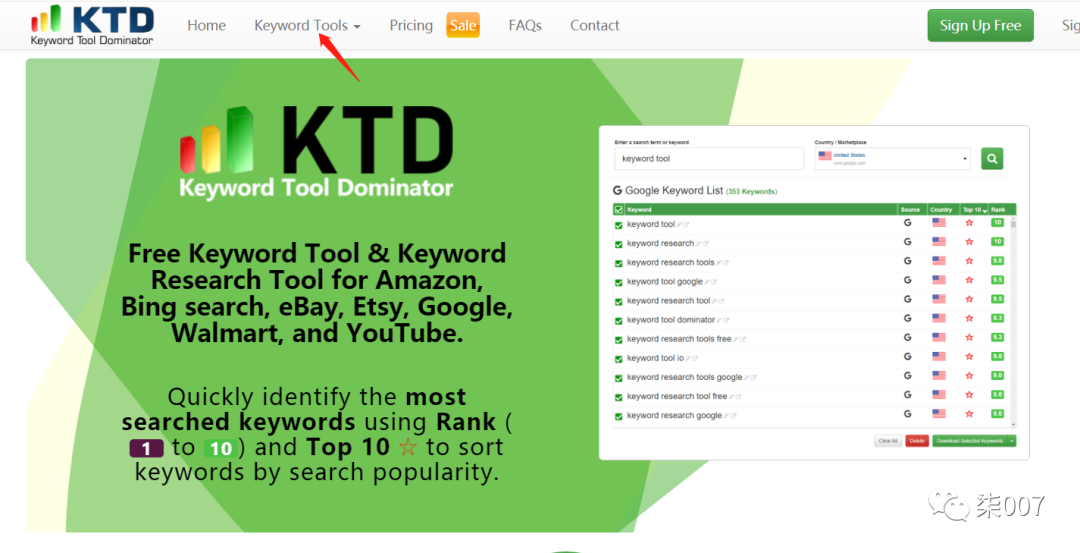Uncheck the 'keyword research' row checkbox
Image resolution: width=1080 pixels, height=553 pixels.
(x=619, y=244)
